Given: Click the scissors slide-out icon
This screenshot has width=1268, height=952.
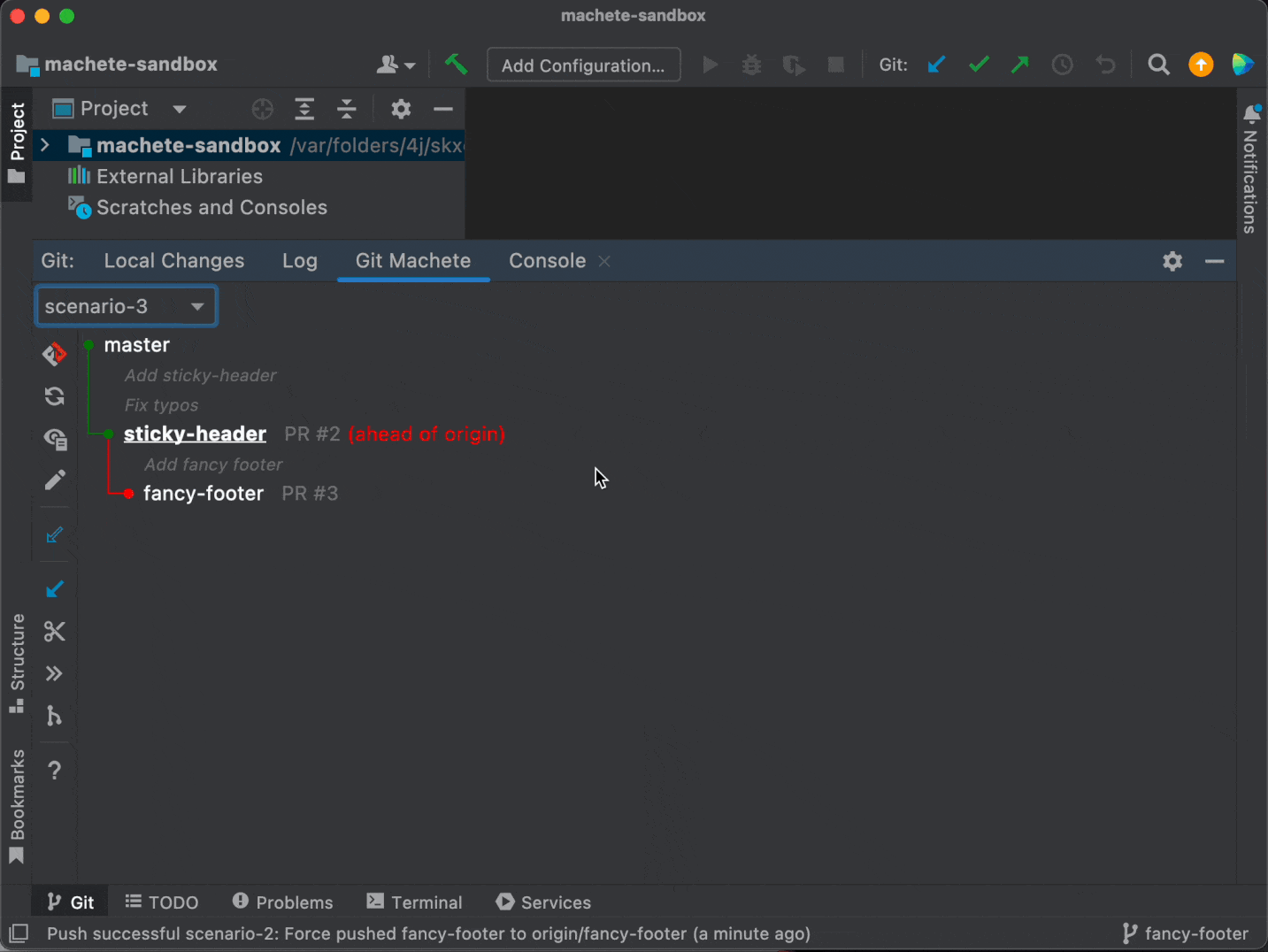Looking at the screenshot, I should [x=55, y=631].
